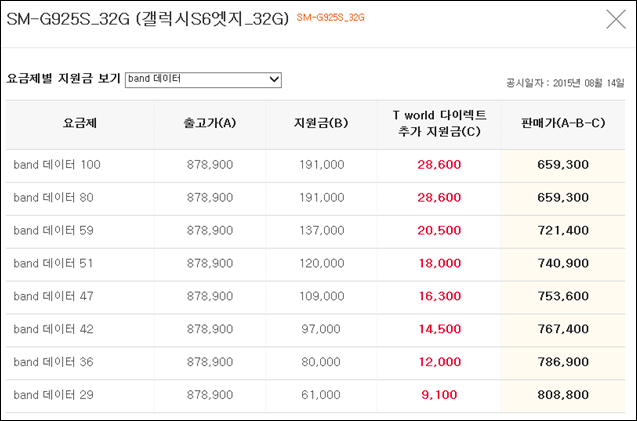This screenshot has width=637, height=421.
Task: Click the 137,000 subsidy value
Action: tap(322, 230)
